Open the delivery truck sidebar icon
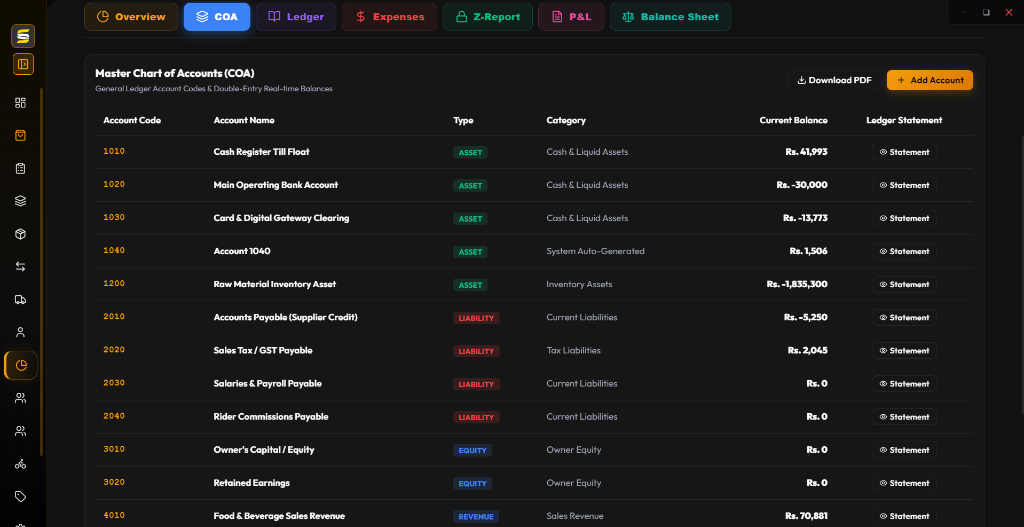 click(20, 300)
